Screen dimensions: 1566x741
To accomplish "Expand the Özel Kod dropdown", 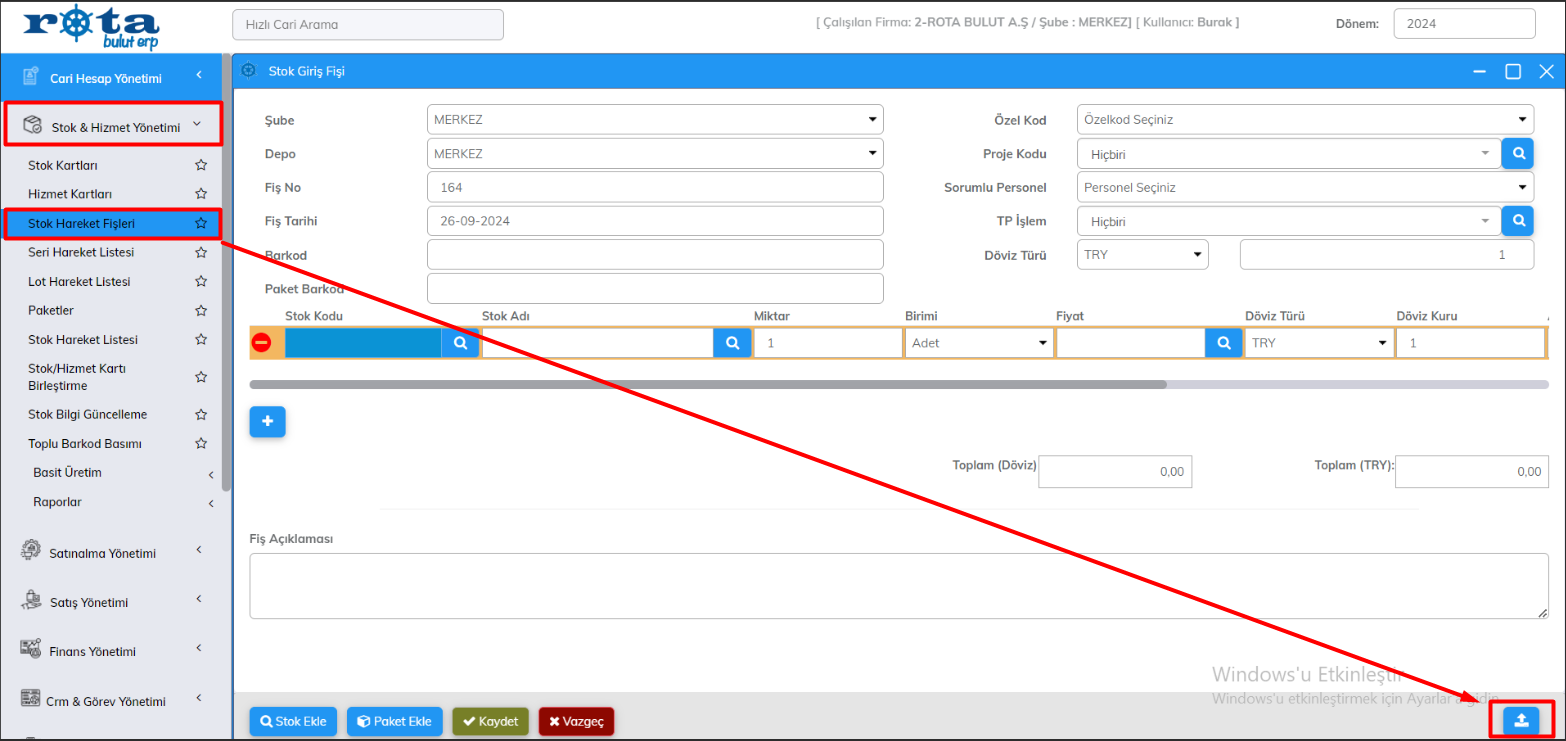I will coord(1305,120).
